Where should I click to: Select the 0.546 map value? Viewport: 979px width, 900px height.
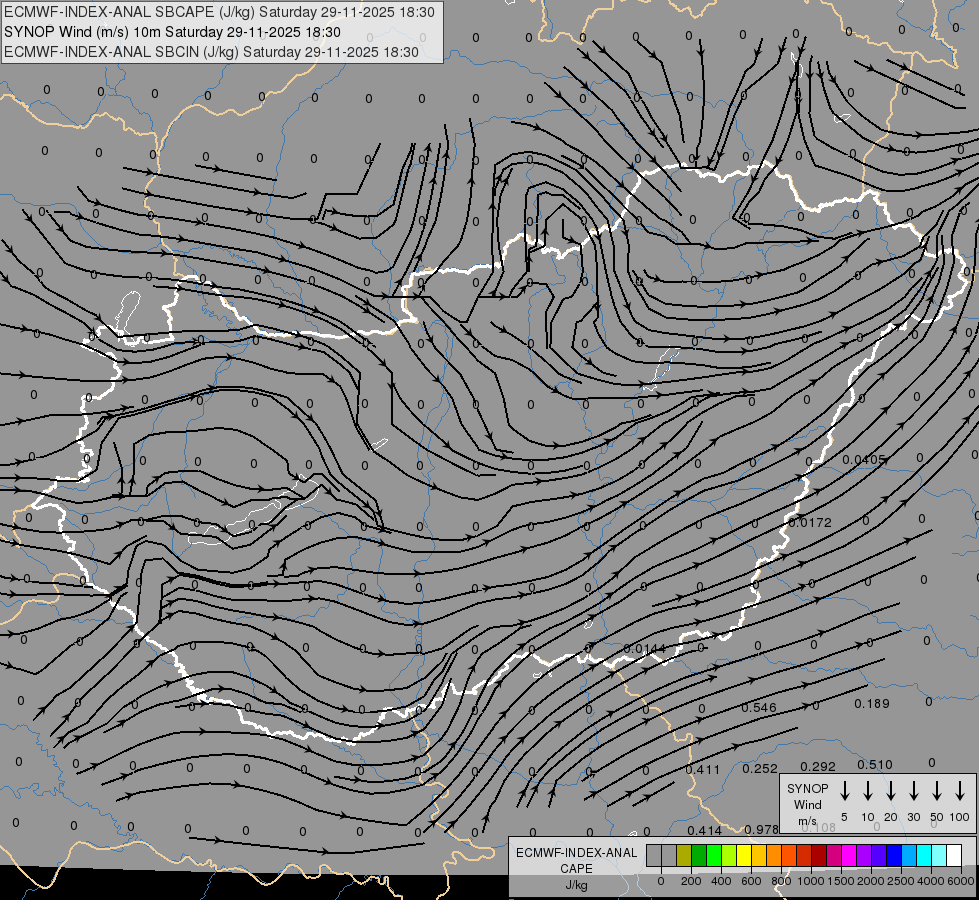pyautogui.click(x=759, y=708)
